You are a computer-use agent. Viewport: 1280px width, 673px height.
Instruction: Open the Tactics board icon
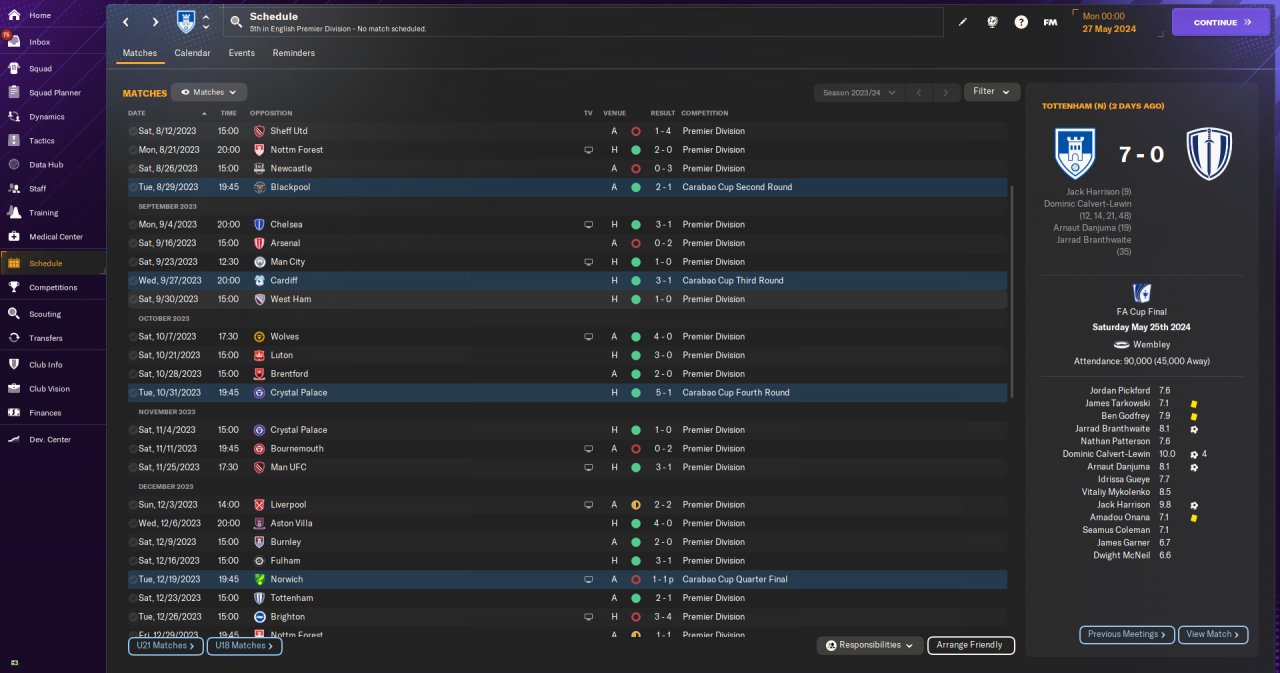point(14,141)
